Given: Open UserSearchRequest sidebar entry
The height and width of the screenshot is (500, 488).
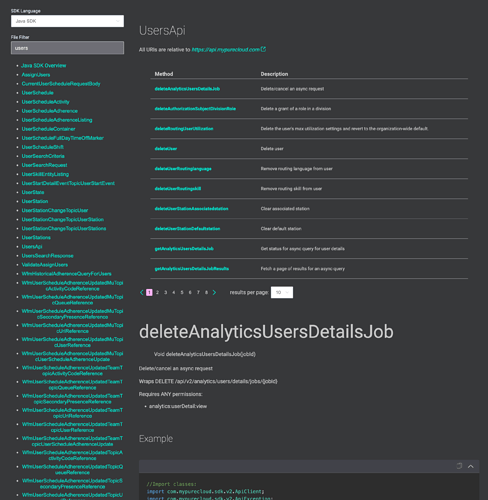Looking at the screenshot, I should click(x=44, y=165).
